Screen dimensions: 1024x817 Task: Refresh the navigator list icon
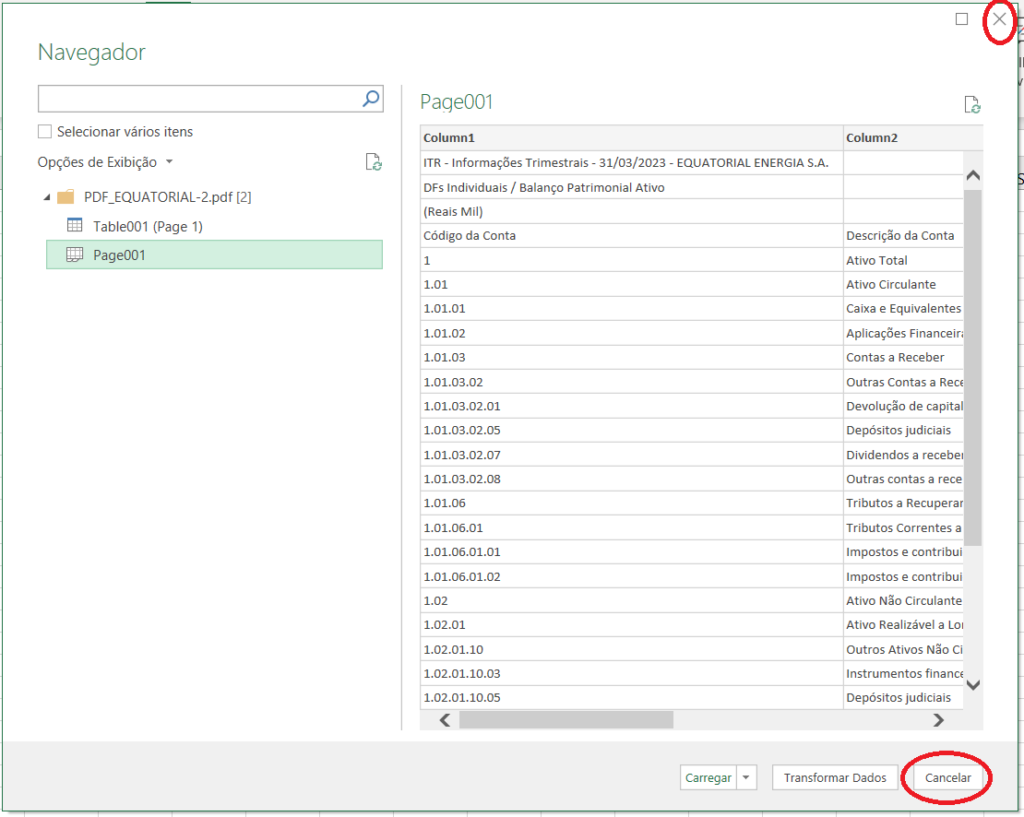pyautogui.click(x=374, y=162)
